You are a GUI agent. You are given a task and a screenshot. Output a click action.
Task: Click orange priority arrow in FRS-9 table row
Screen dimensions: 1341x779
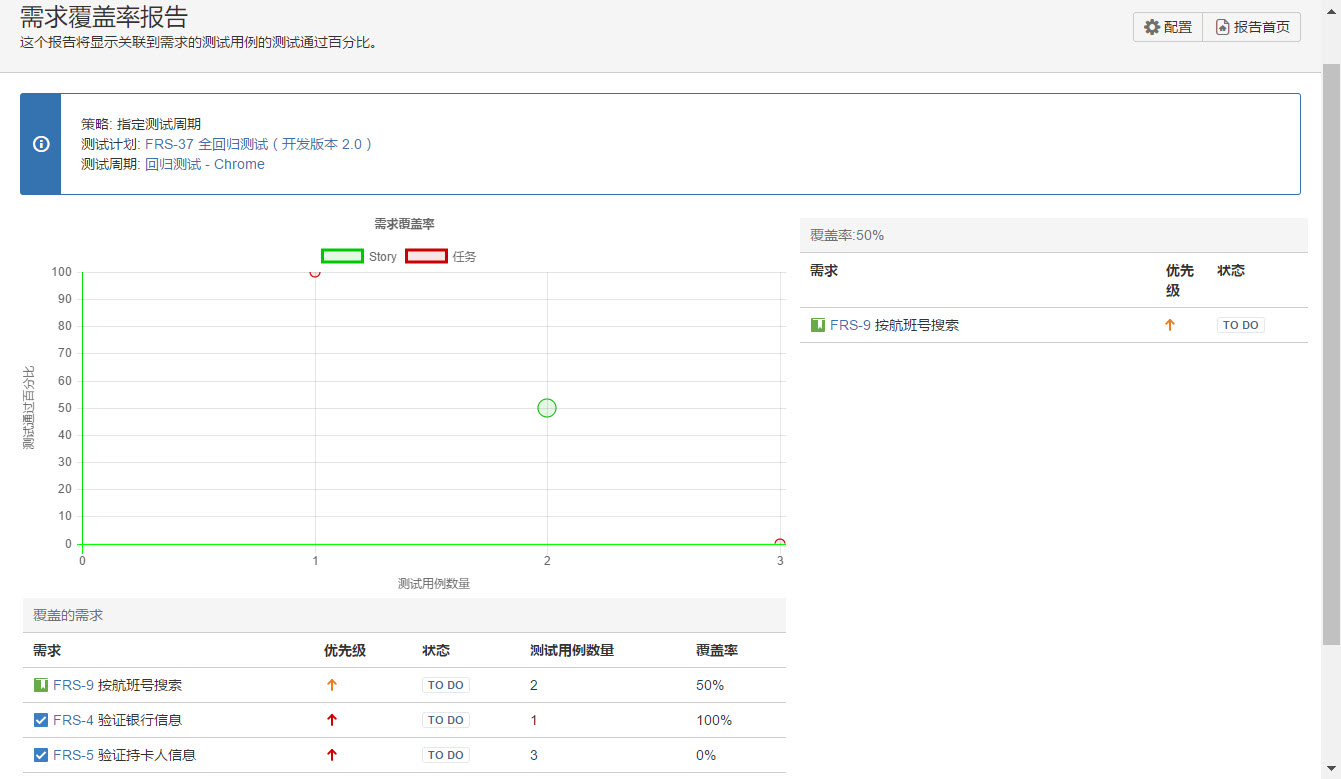pyautogui.click(x=332, y=685)
